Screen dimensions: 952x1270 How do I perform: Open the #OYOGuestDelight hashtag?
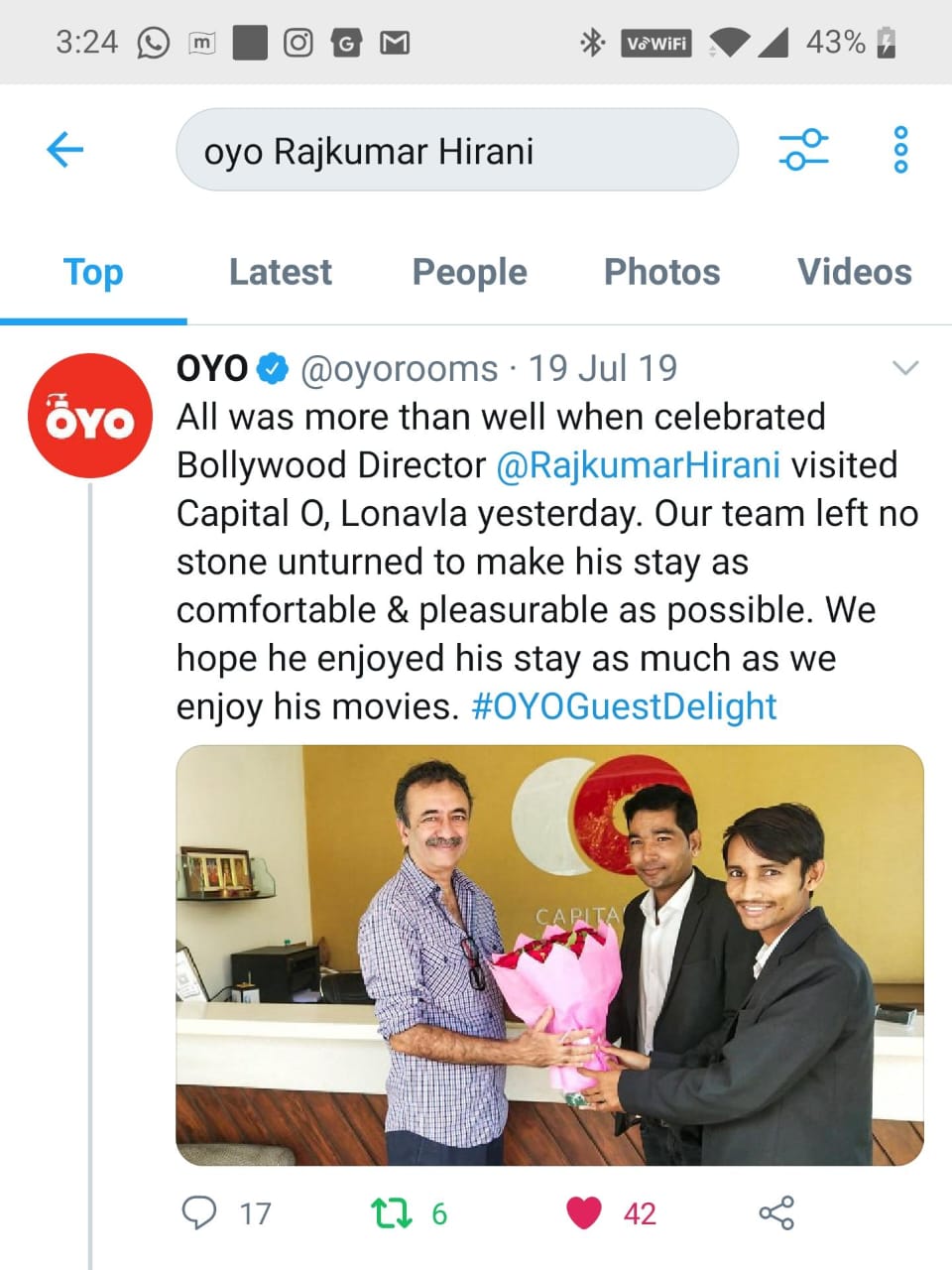tap(624, 706)
